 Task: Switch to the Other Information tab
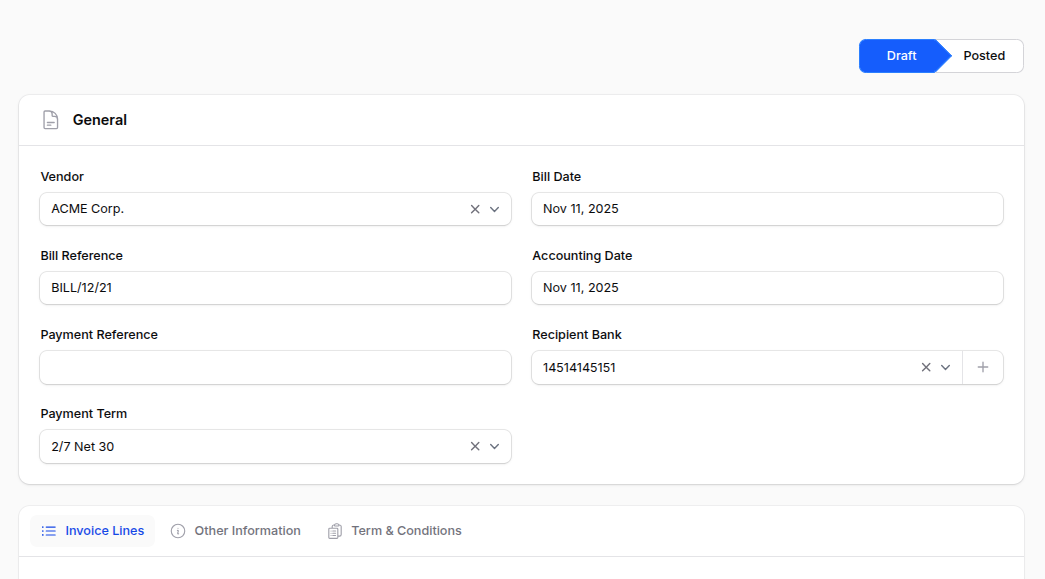point(247,531)
